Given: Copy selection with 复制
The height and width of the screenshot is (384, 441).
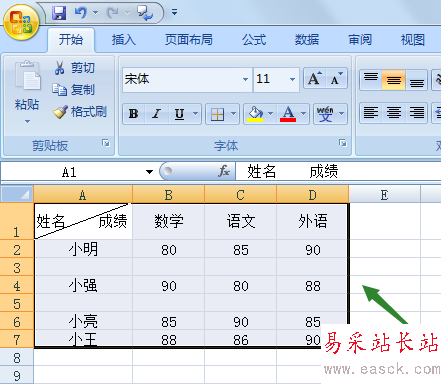Looking at the screenshot, I should 74,90.
